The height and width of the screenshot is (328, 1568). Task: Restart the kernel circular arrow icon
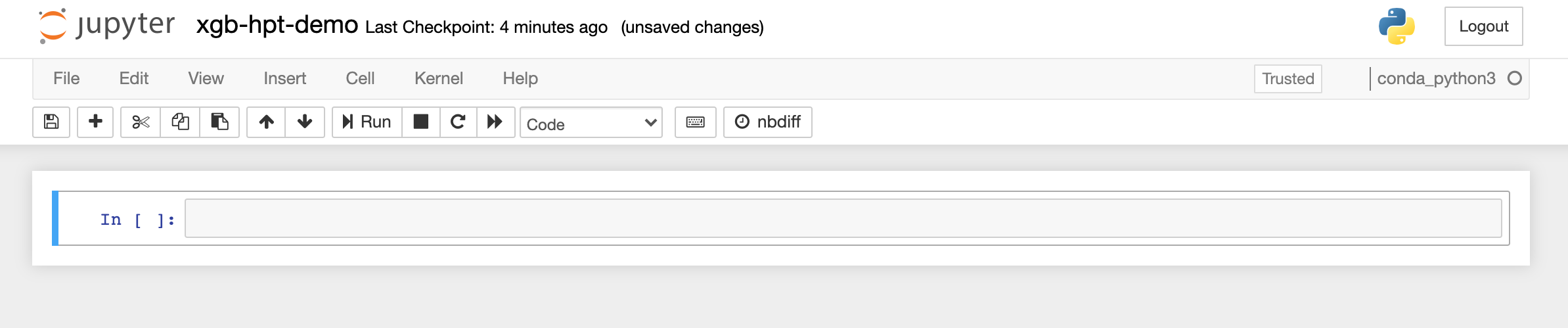(459, 122)
